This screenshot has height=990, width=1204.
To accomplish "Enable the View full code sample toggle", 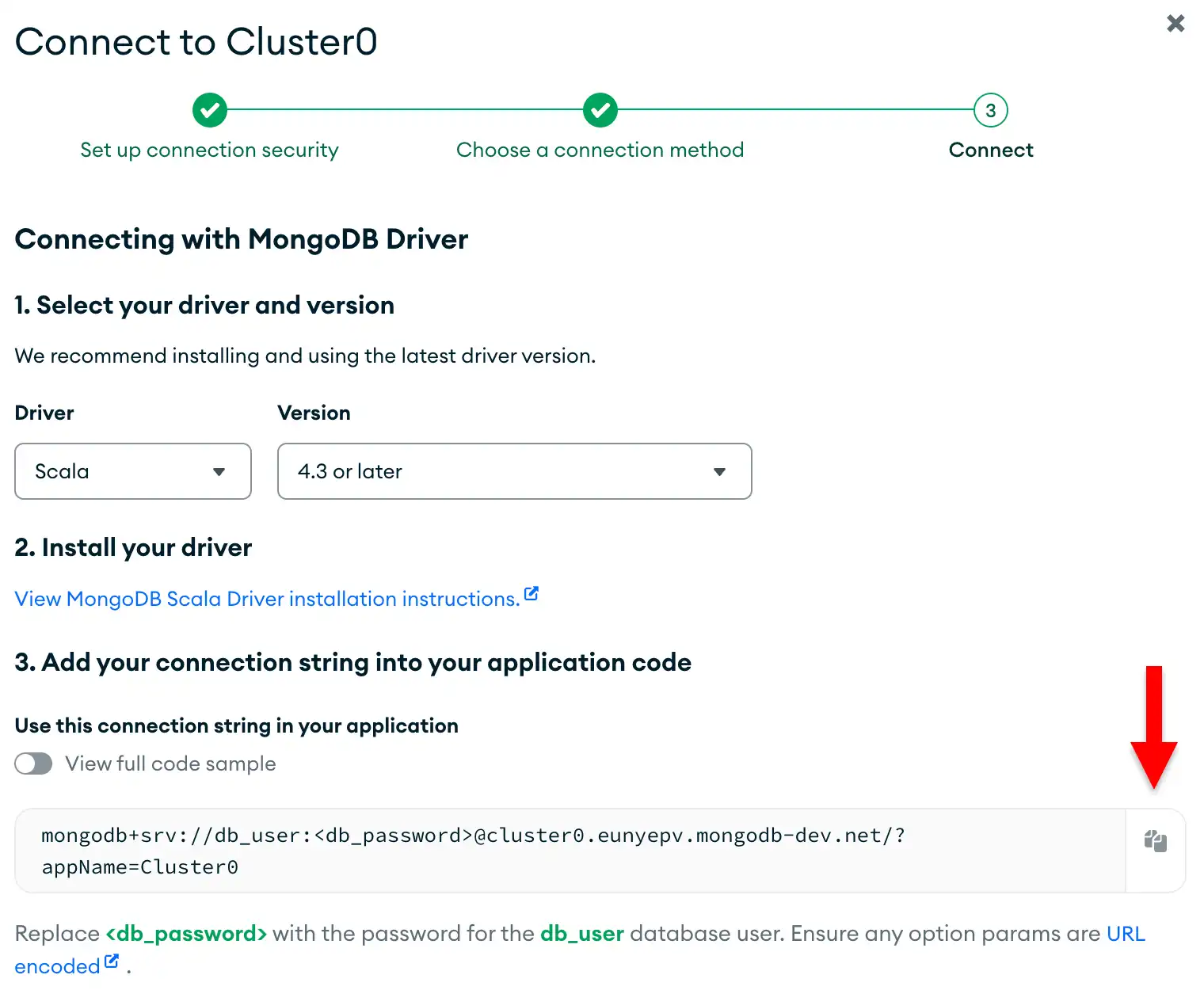I will coord(33,763).
